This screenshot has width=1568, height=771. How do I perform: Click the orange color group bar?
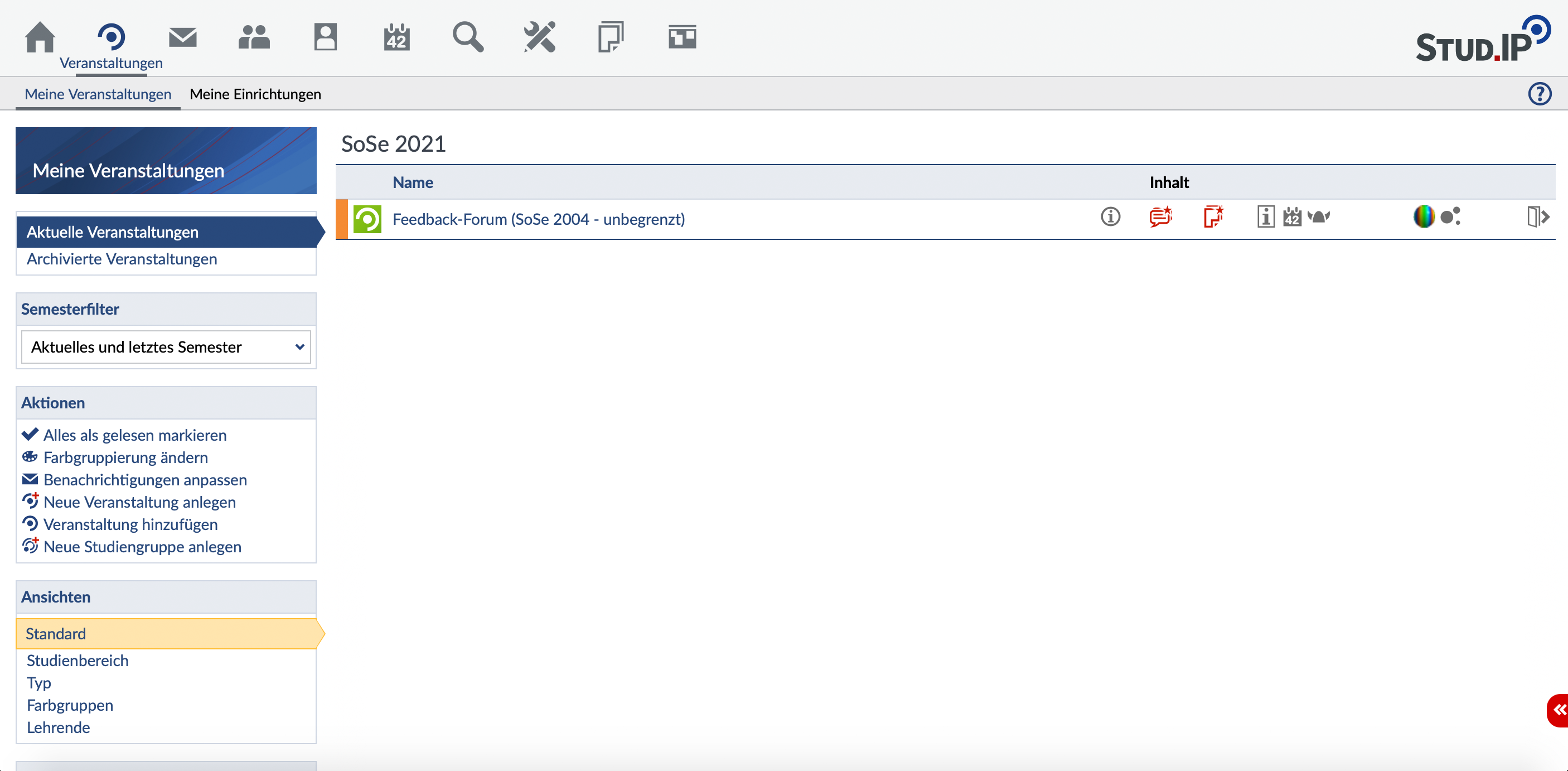pyautogui.click(x=341, y=219)
